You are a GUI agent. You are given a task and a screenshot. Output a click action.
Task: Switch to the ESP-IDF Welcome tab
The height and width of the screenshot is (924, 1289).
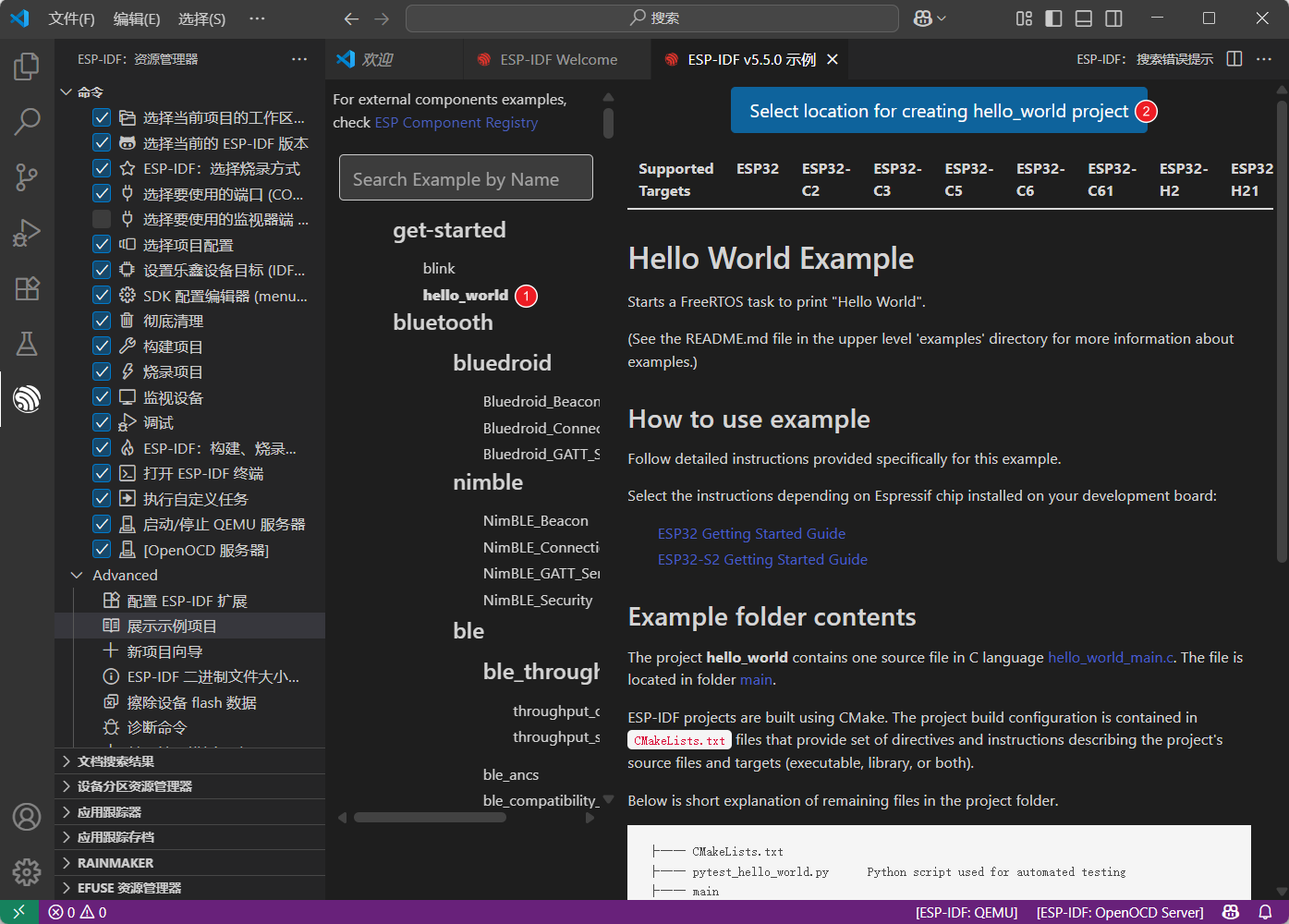click(558, 59)
